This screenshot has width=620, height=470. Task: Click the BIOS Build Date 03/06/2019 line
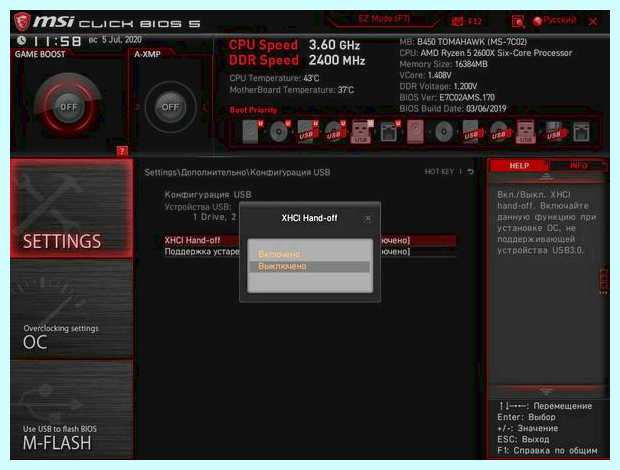click(x=453, y=108)
